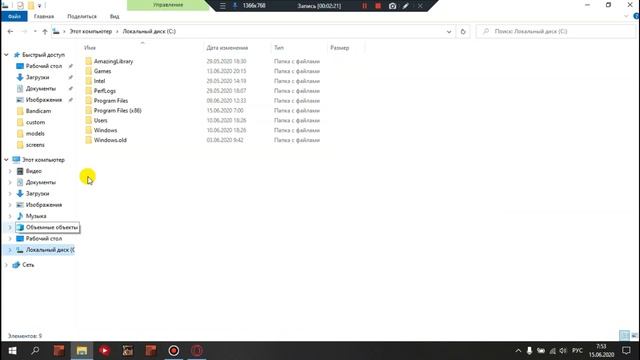The width and height of the screenshot is (640, 360).
Task: Select Музыка under Этот компьютер
Action: pyautogui.click(x=36, y=216)
